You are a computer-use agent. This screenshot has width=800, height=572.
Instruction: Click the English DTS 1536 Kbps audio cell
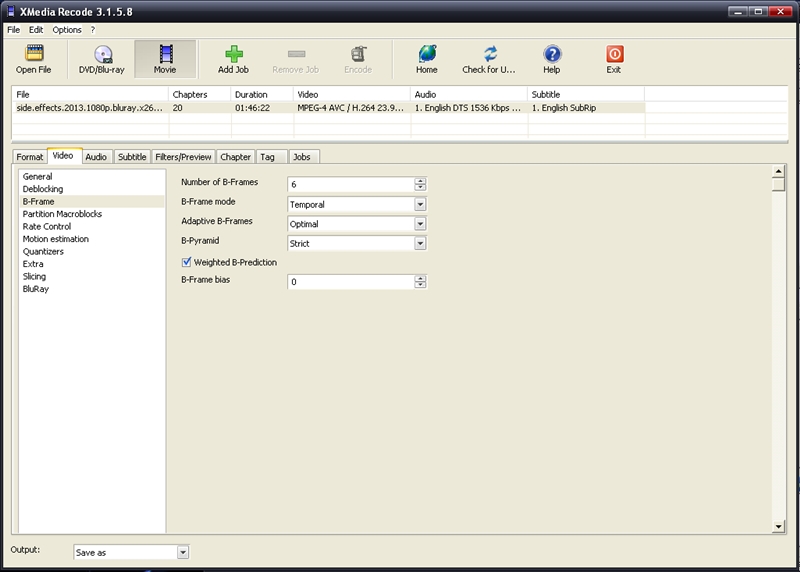pos(468,108)
